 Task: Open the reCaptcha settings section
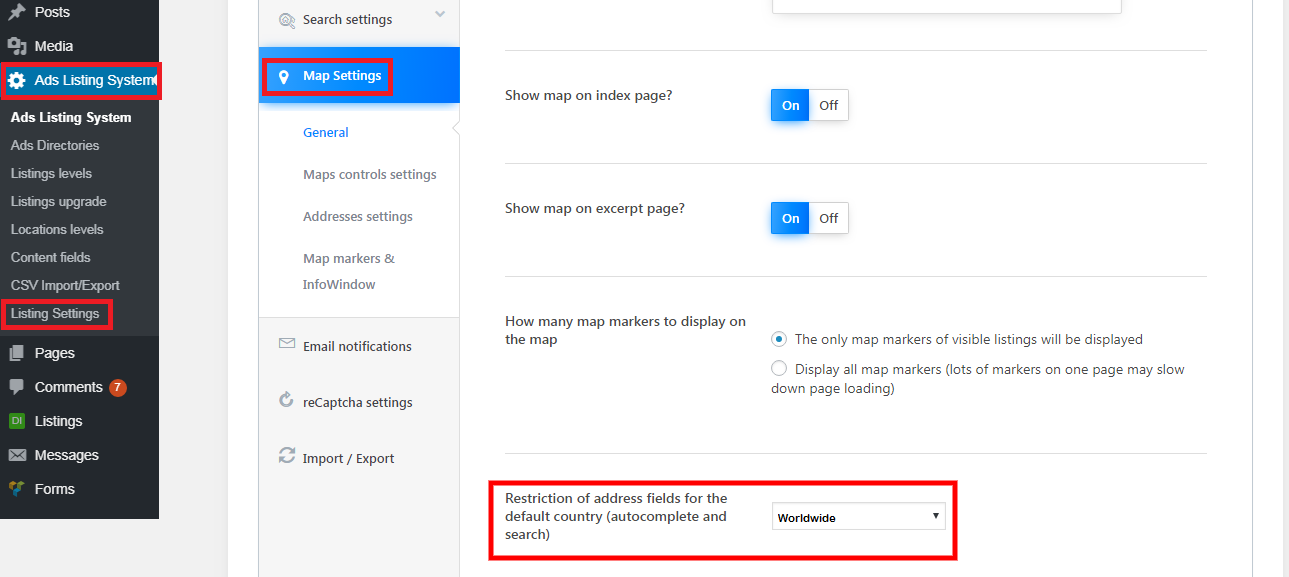(x=359, y=402)
